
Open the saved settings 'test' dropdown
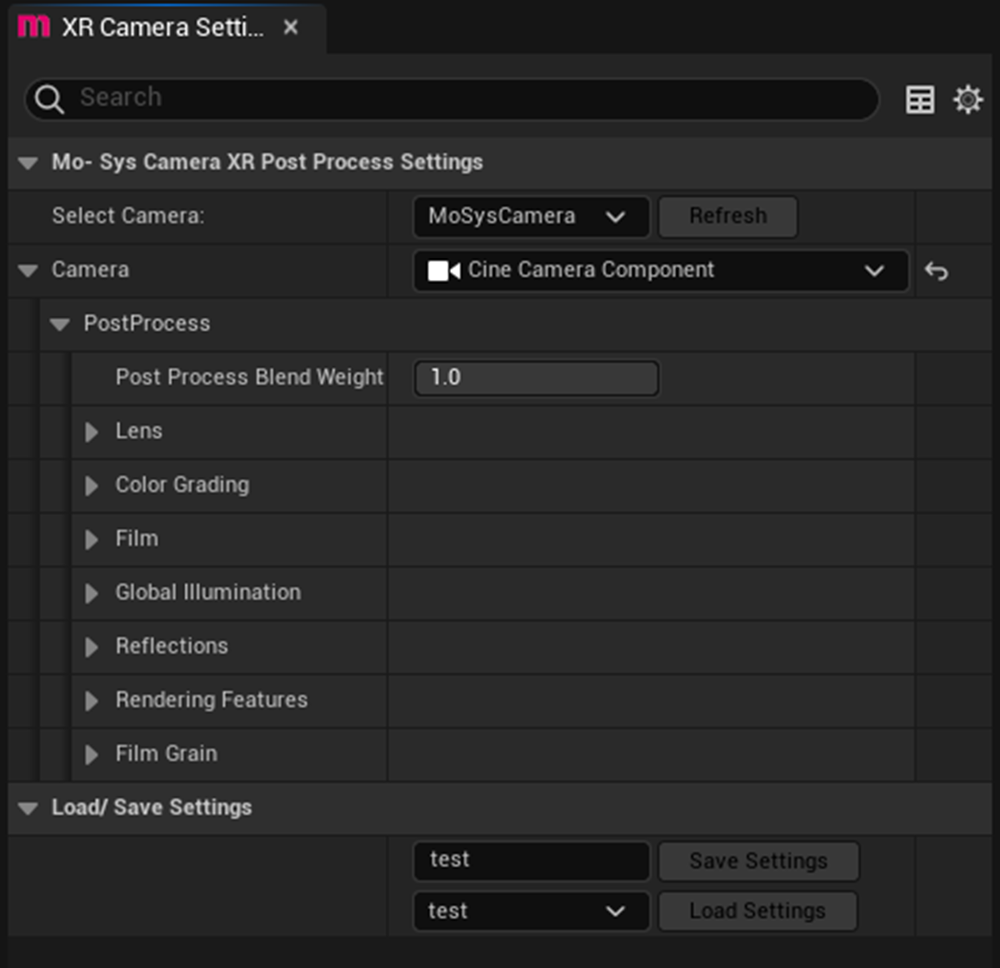(x=531, y=911)
